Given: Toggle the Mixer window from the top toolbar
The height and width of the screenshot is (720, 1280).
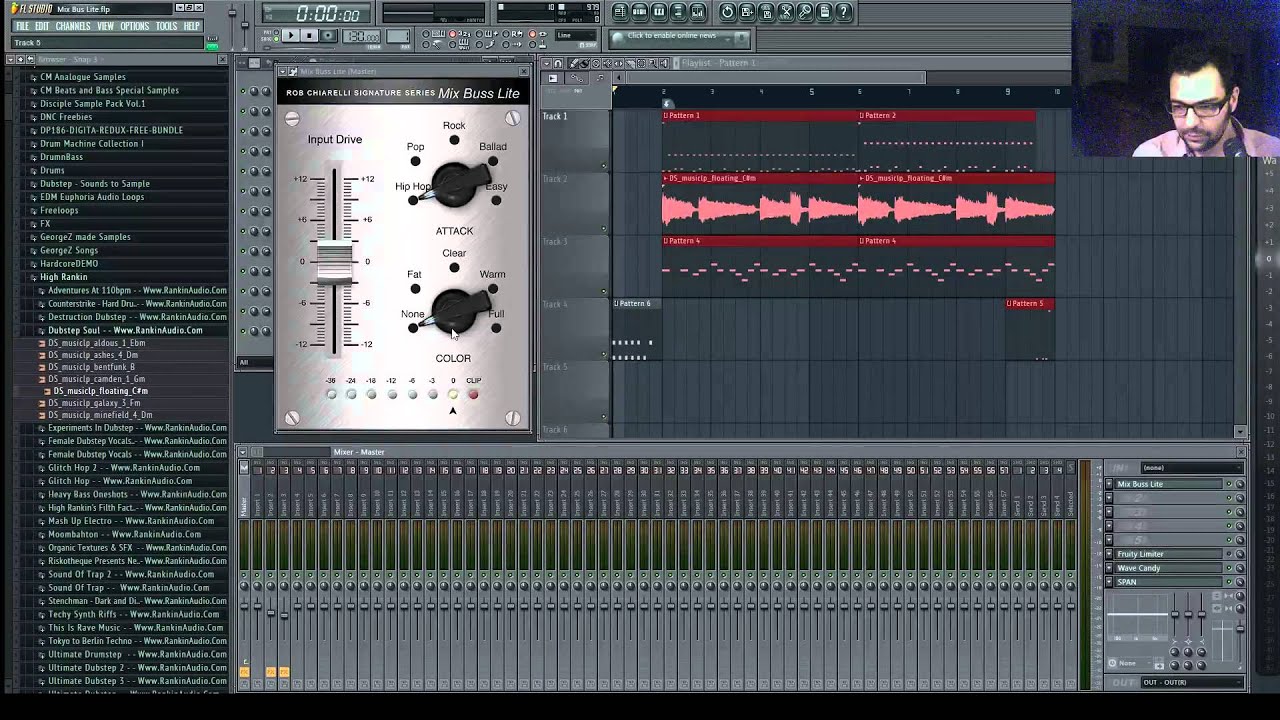Looking at the screenshot, I should (698, 12).
